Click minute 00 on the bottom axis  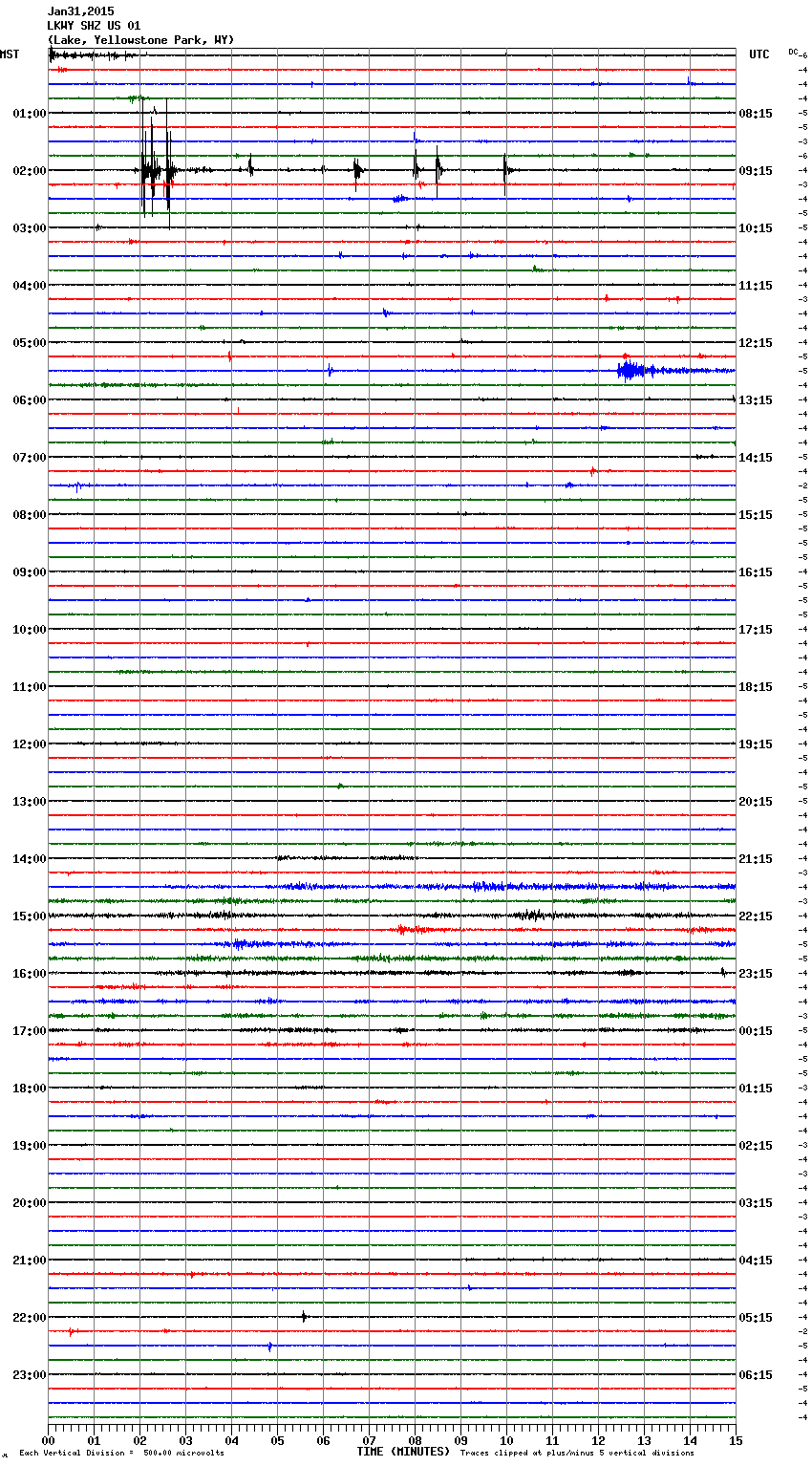pyautogui.click(x=48, y=1440)
